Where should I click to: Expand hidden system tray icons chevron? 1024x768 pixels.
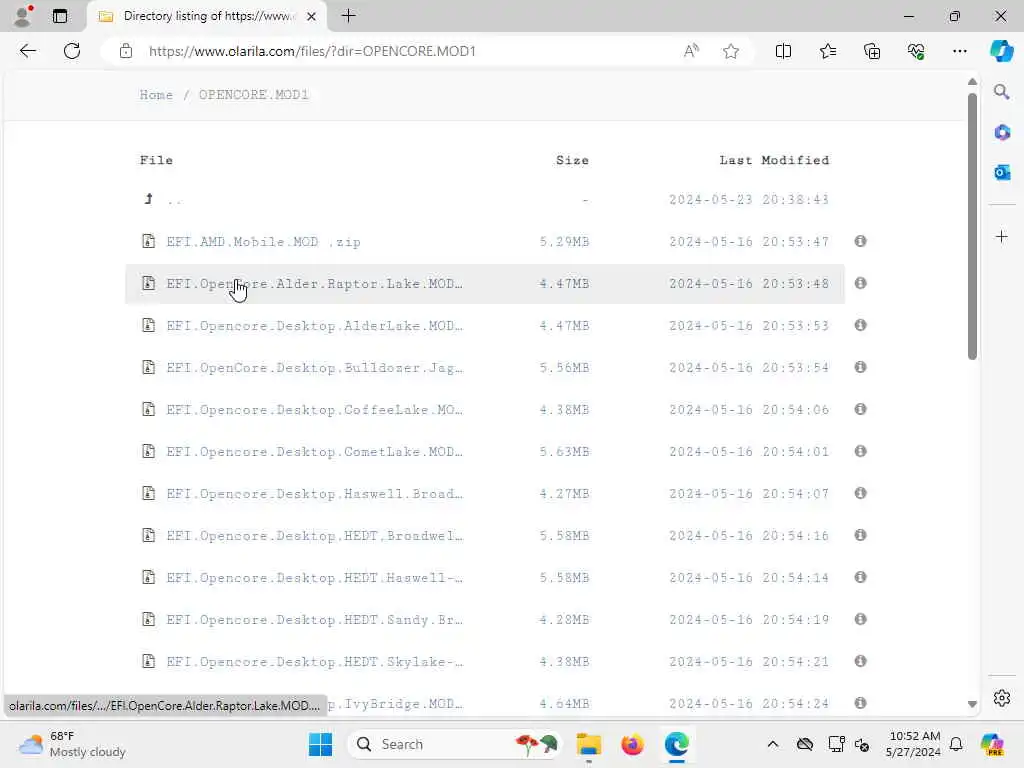(x=773, y=744)
